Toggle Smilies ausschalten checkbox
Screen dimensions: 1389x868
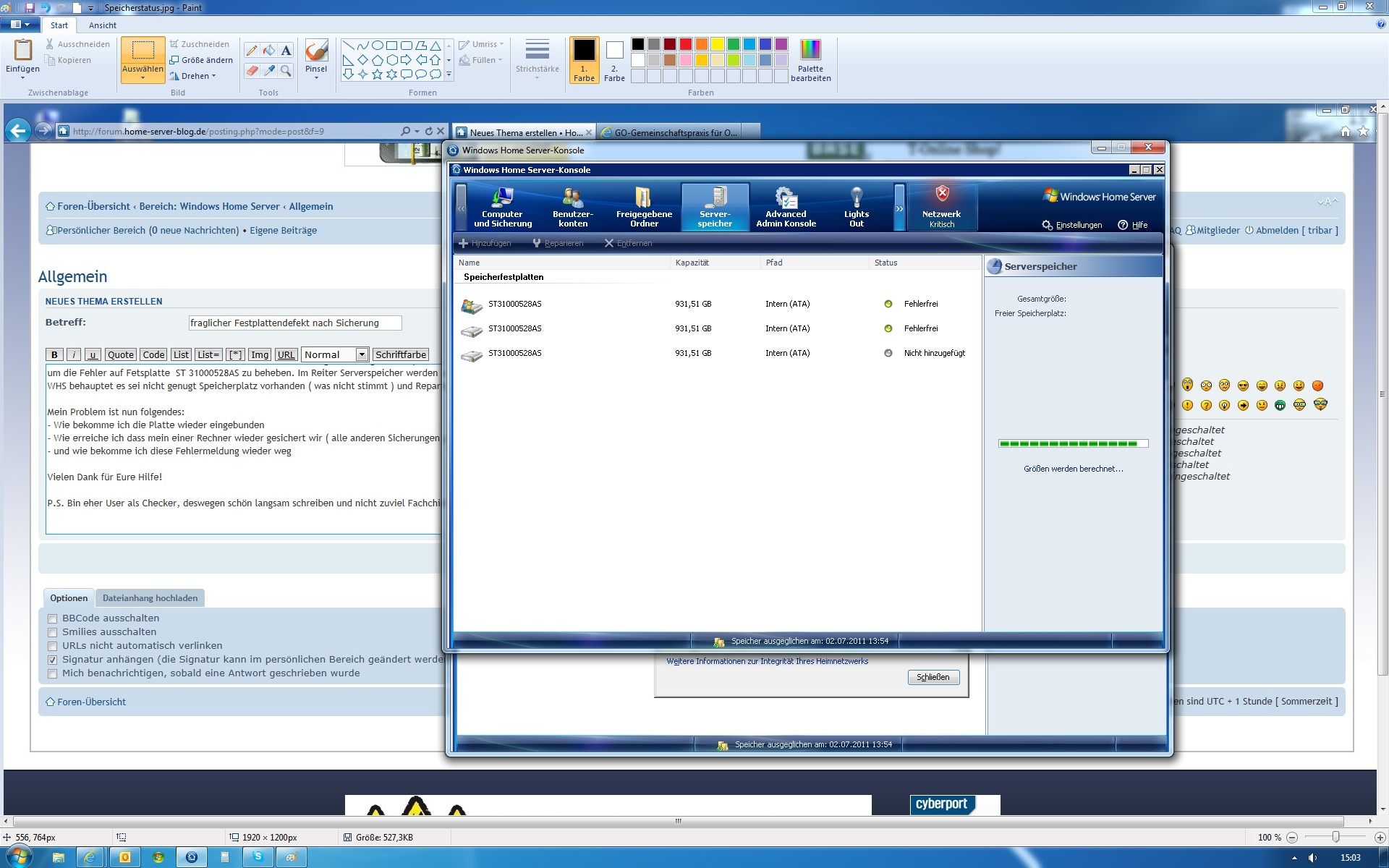coord(52,632)
